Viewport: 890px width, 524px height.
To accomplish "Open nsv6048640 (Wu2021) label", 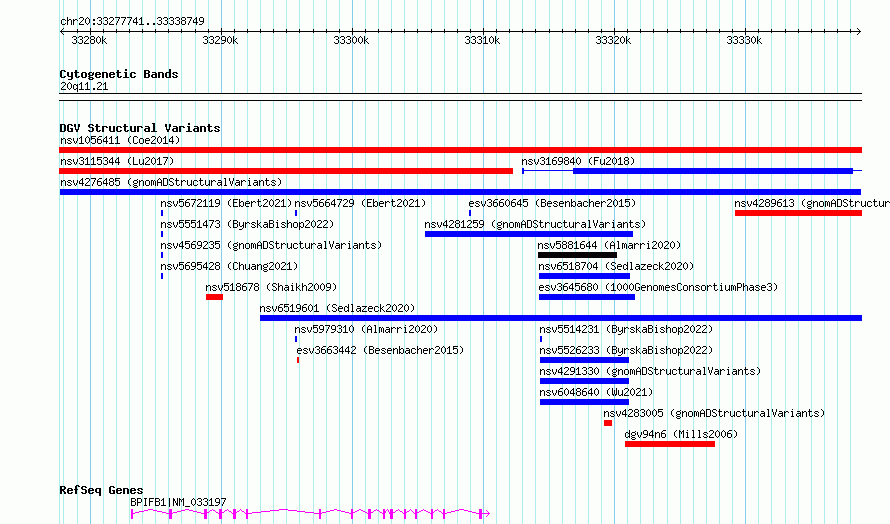I will pos(596,392).
